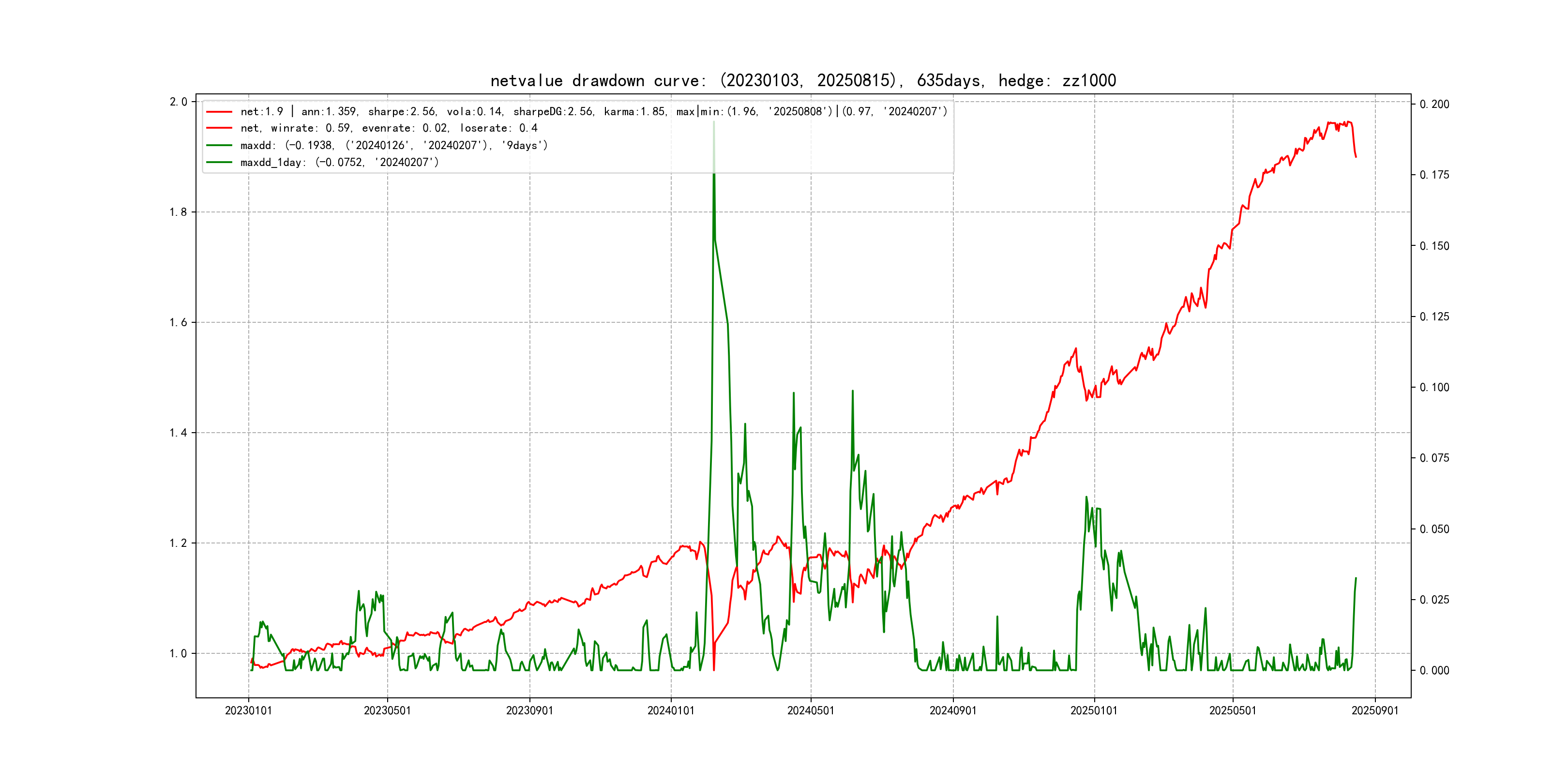Click the maxdd_1day legend label
Image resolution: width=1568 pixels, height=784 pixels.
point(339,163)
